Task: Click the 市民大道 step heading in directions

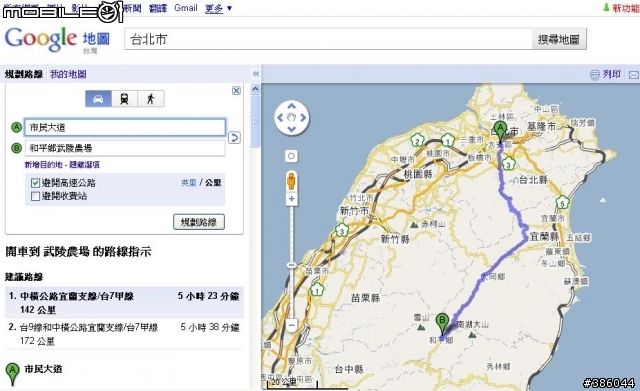Action: [x=43, y=369]
